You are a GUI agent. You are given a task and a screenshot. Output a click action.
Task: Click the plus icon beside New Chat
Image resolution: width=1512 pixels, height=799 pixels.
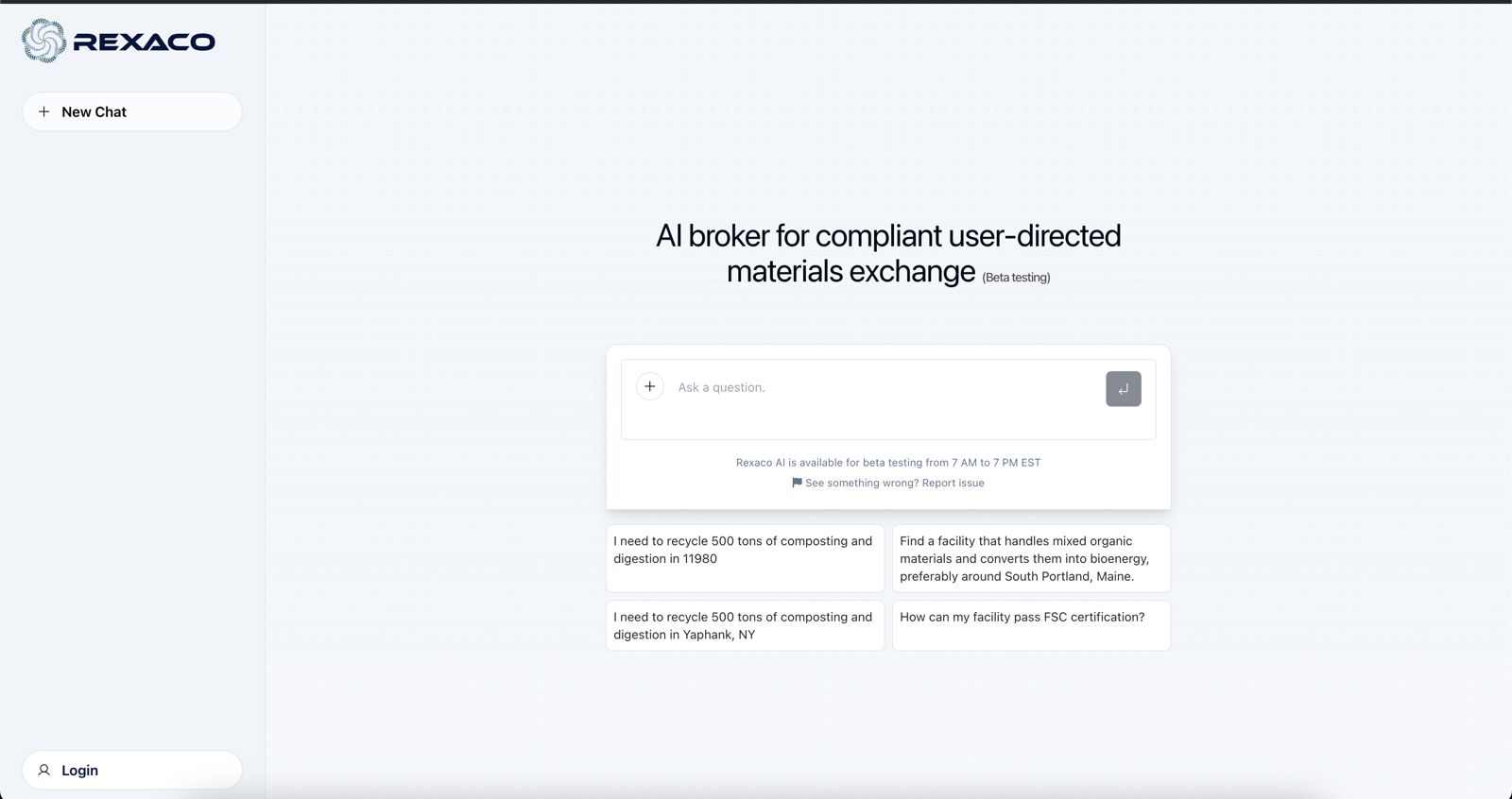pyautogui.click(x=43, y=111)
